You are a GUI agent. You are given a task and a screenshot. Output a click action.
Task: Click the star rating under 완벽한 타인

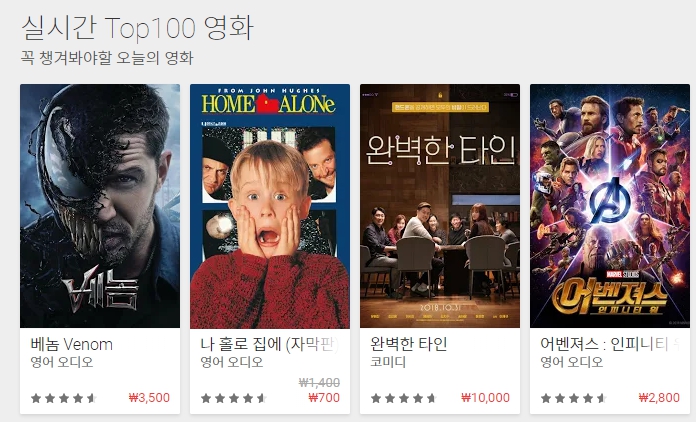(x=404, y=398)
